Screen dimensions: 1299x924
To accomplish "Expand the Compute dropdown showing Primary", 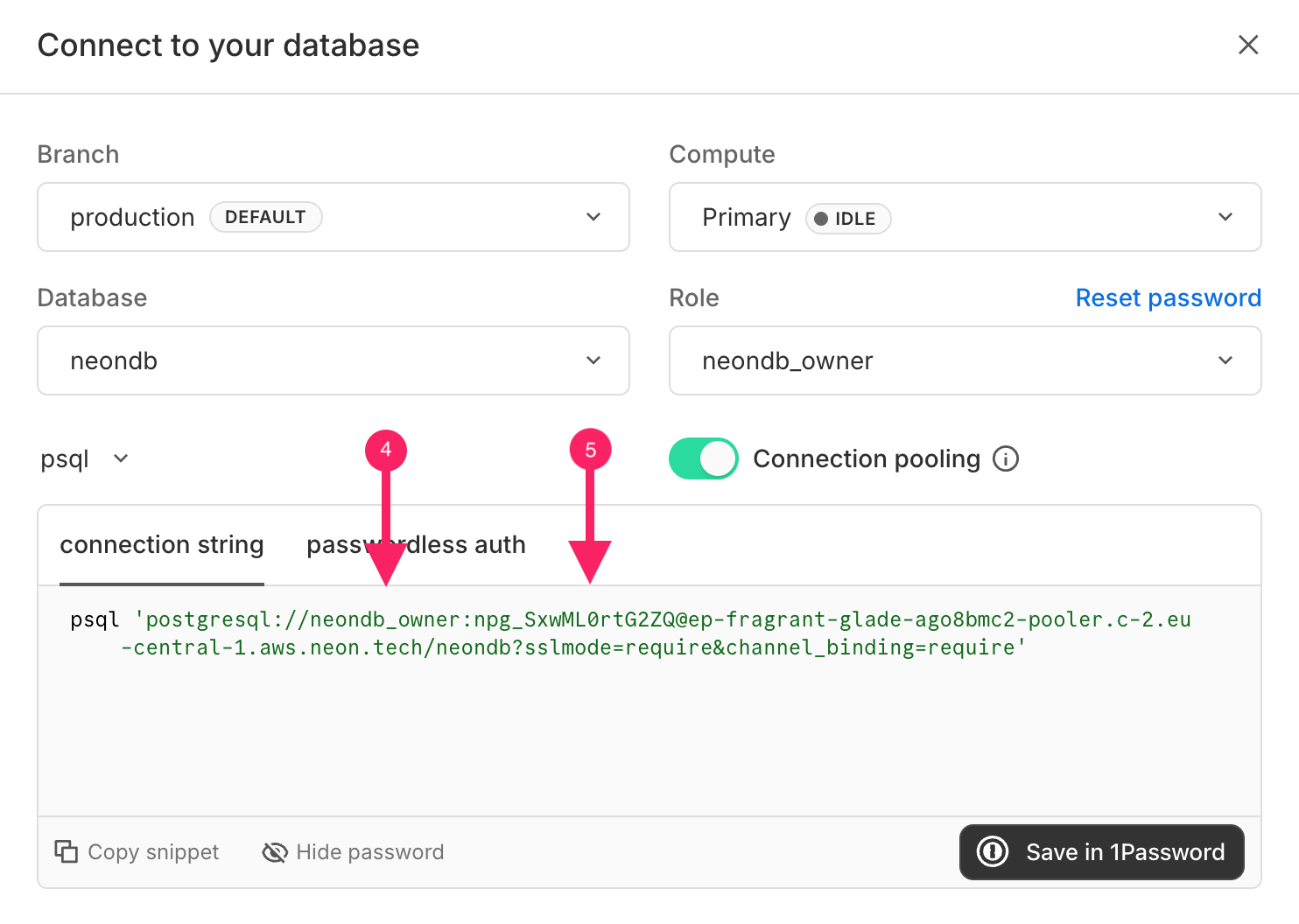I will (x=965, y=217).
